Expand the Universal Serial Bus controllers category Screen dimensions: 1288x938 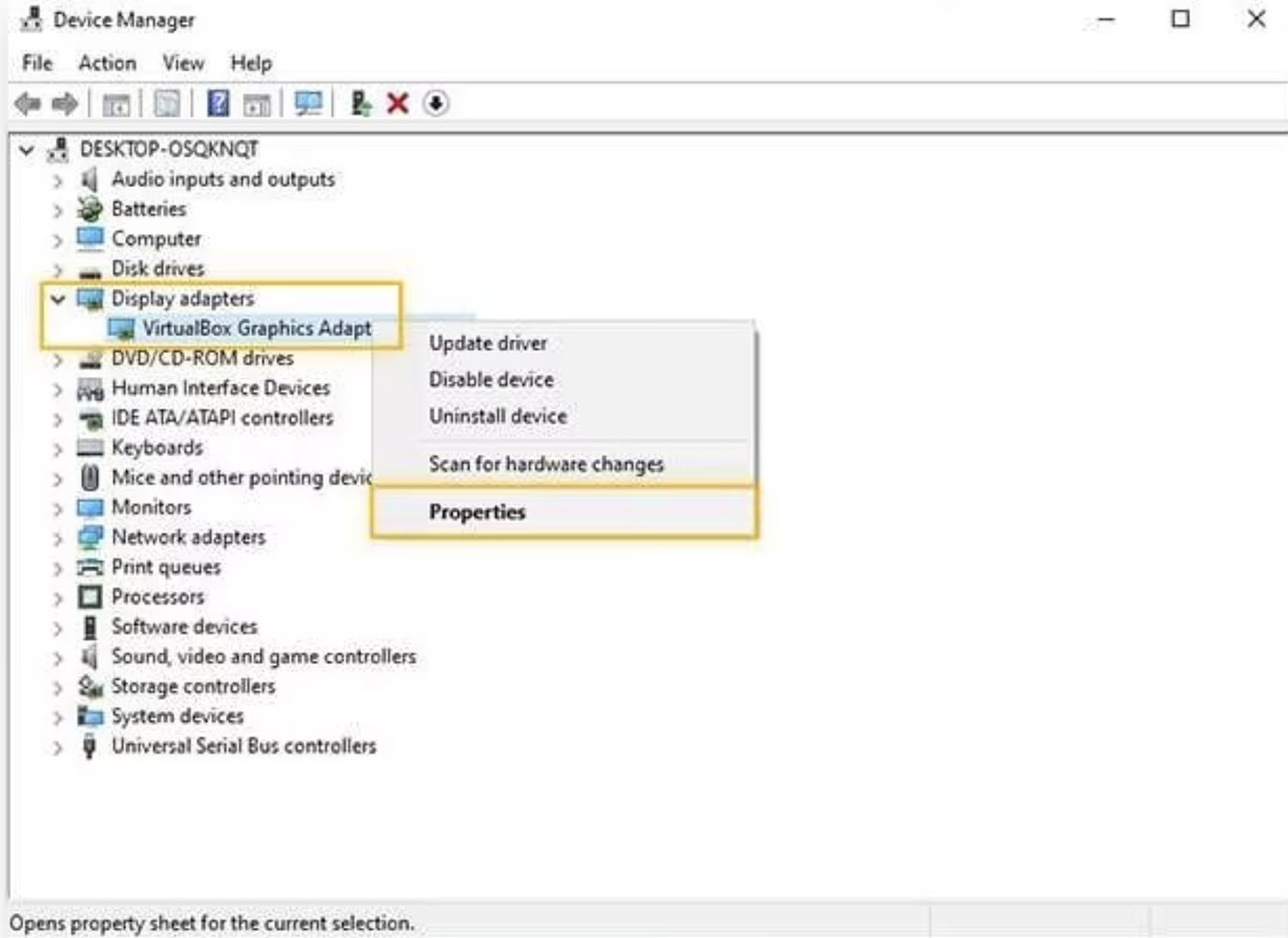coord(58,746)
